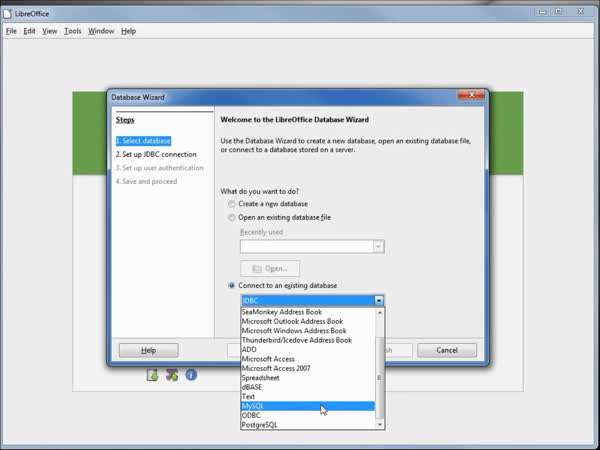
Task: Click the Help button in wizard
Action: (x=148, y=350)
